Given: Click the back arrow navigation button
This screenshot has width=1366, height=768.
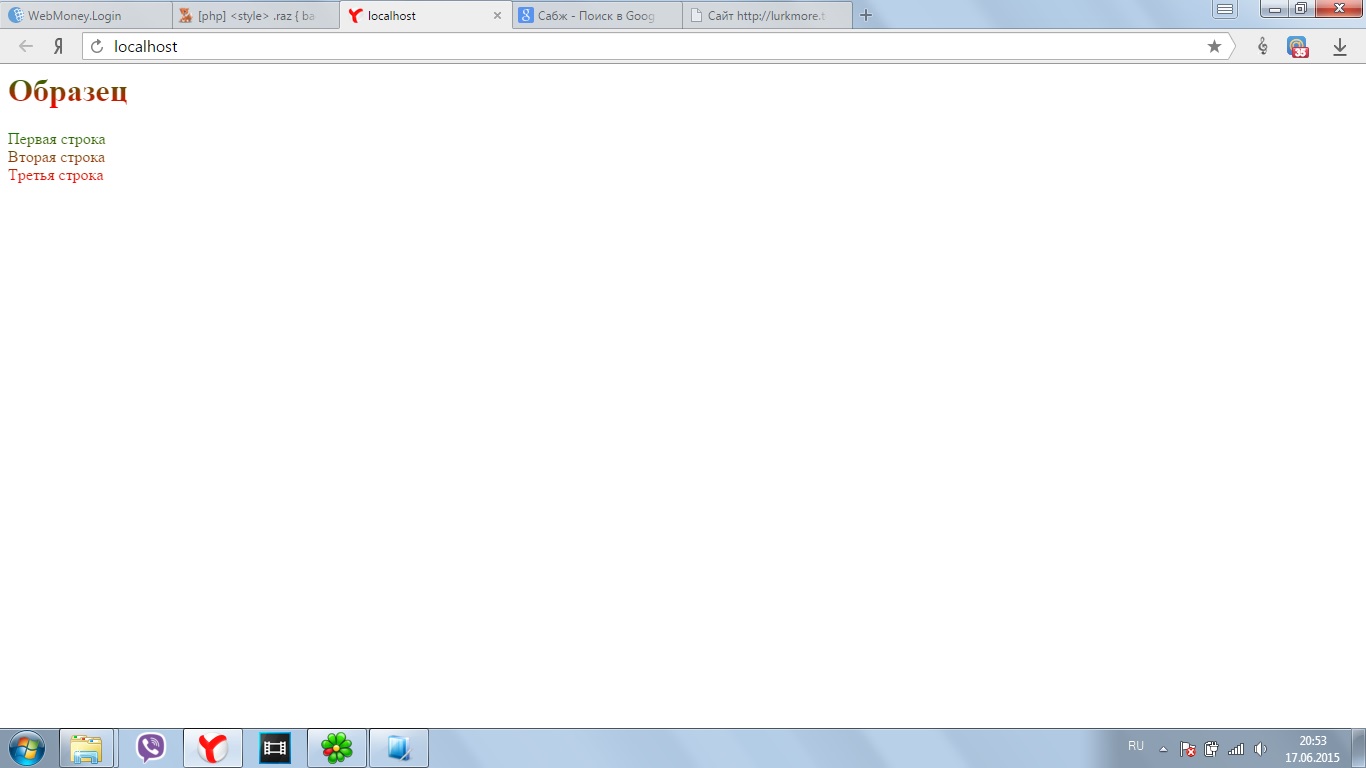Looking at the screenshot, I should coord(26,46).
